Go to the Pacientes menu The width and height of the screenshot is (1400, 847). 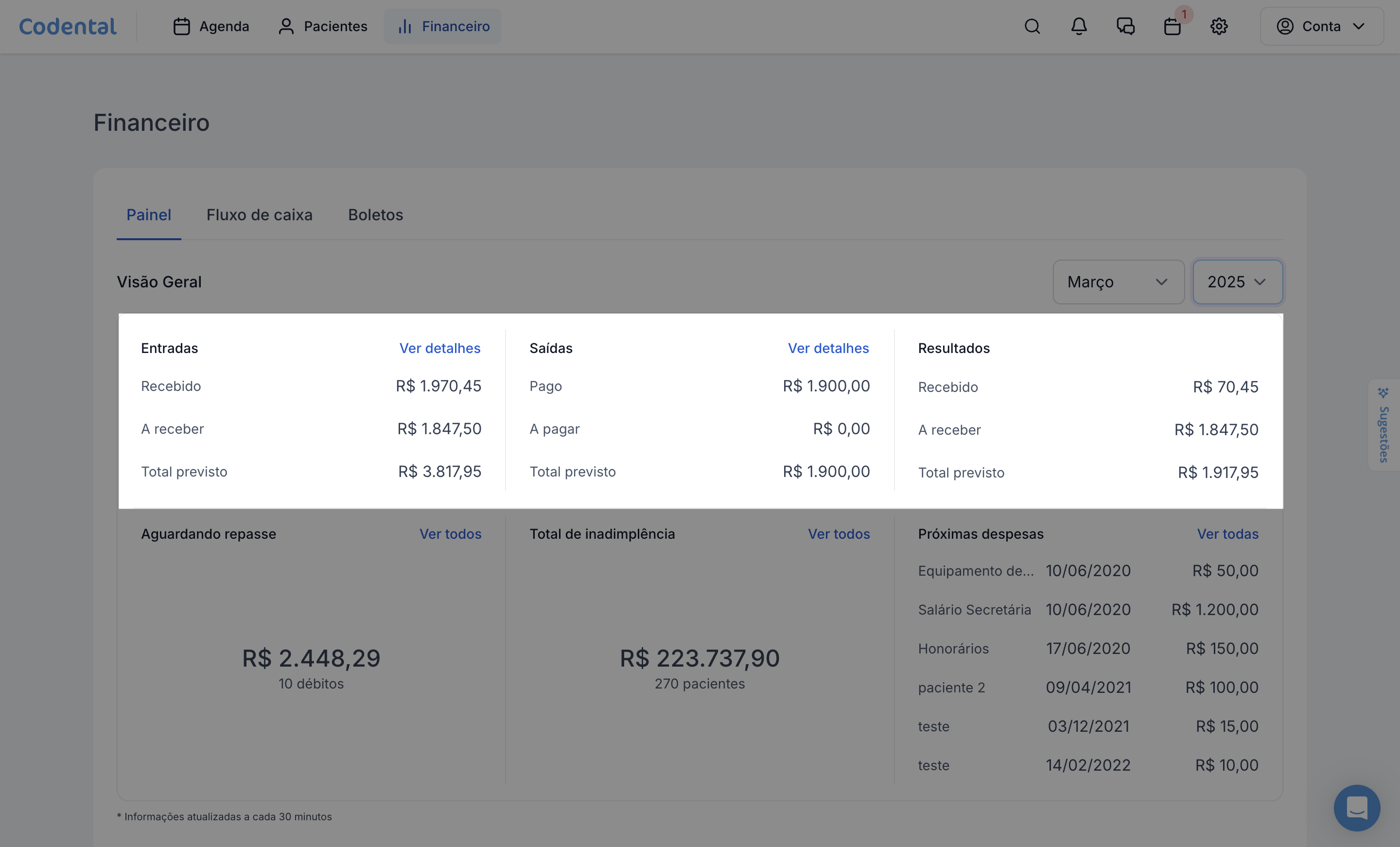click(323, 26)
